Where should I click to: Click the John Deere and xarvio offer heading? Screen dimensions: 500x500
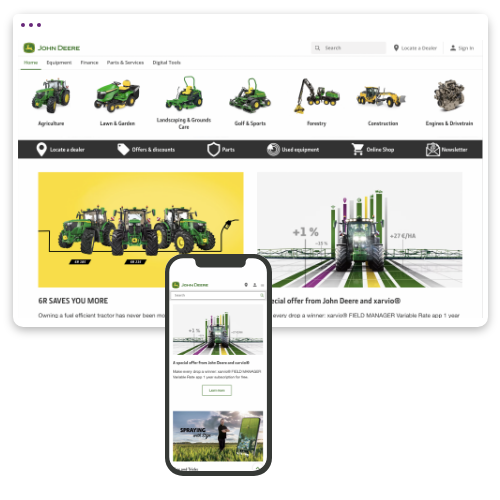pos(337,301)
